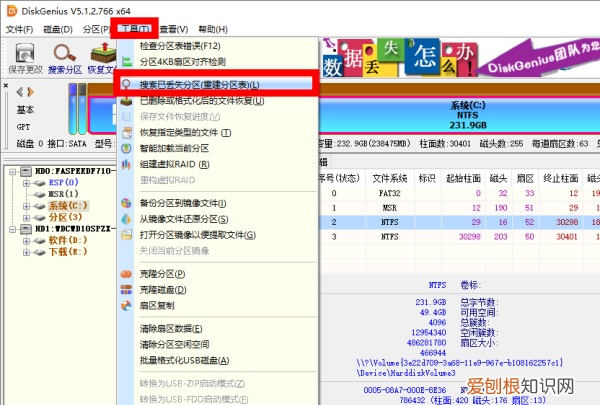Click the icon for 智能加载当前分区
This screenshot has height=405, width=600.
pos(126,148)
